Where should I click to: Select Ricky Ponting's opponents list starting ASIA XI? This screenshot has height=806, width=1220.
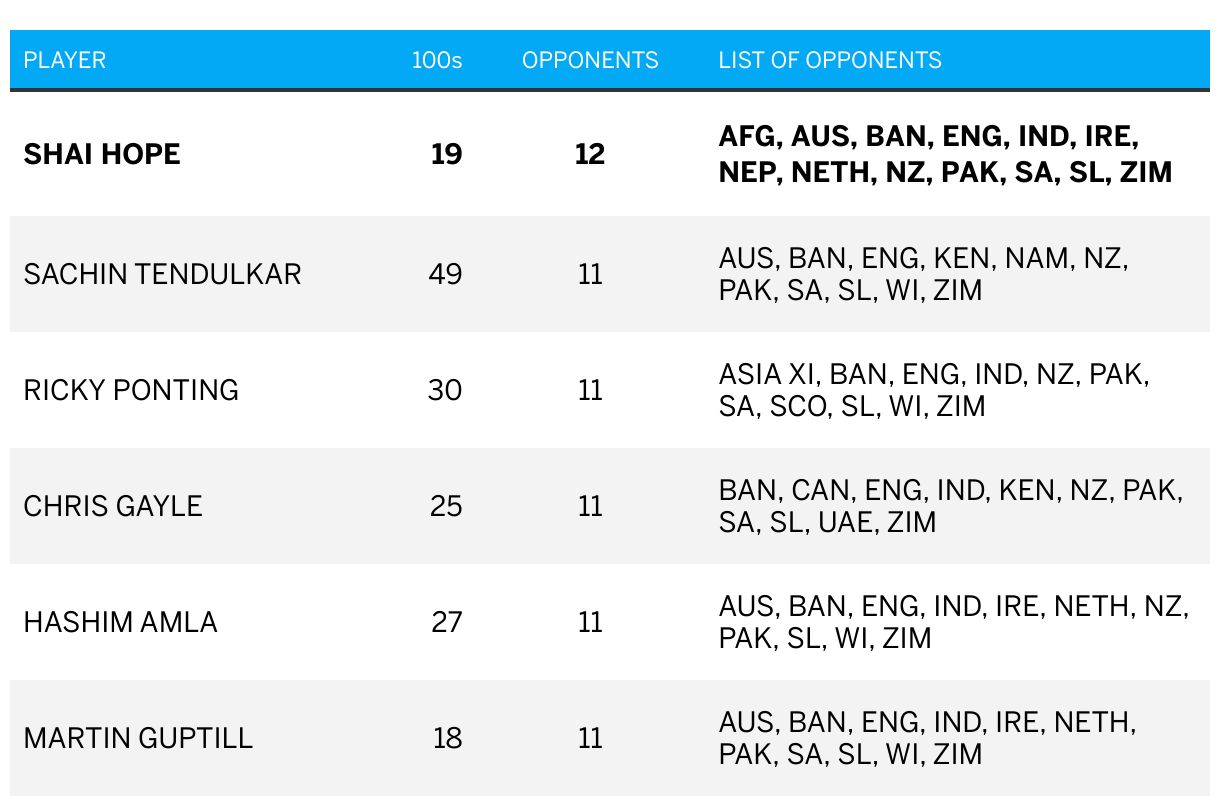tap(934, 390)
